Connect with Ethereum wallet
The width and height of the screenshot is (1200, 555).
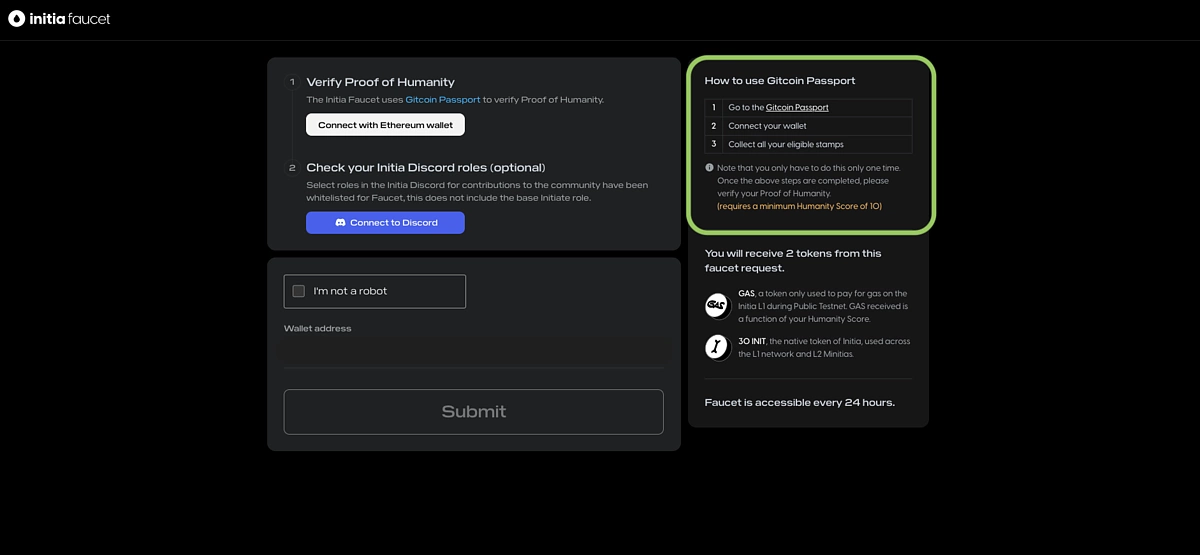pos(385,125)
